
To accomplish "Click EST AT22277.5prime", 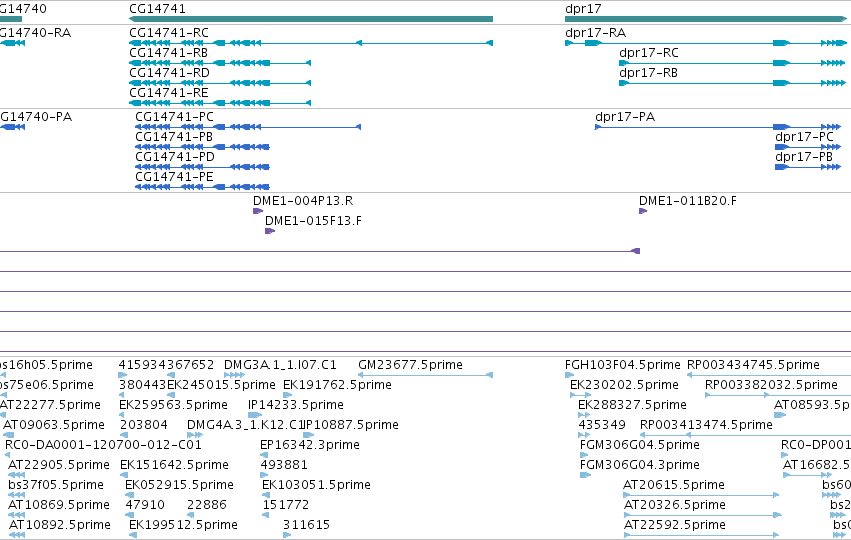I will [50, 405].
